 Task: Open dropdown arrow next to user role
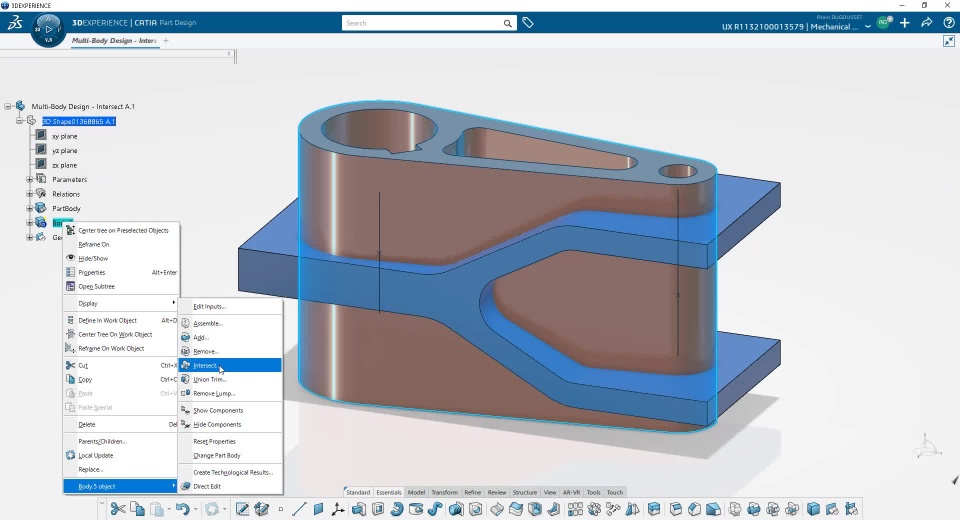(868, 26)
